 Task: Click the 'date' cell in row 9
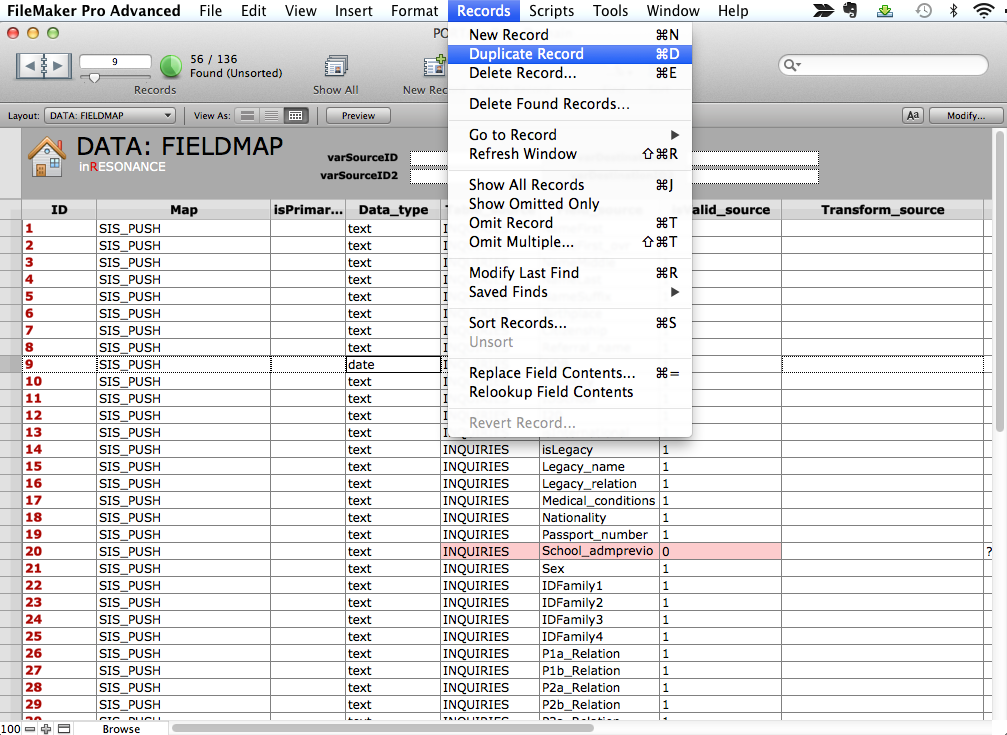(393, 364)
